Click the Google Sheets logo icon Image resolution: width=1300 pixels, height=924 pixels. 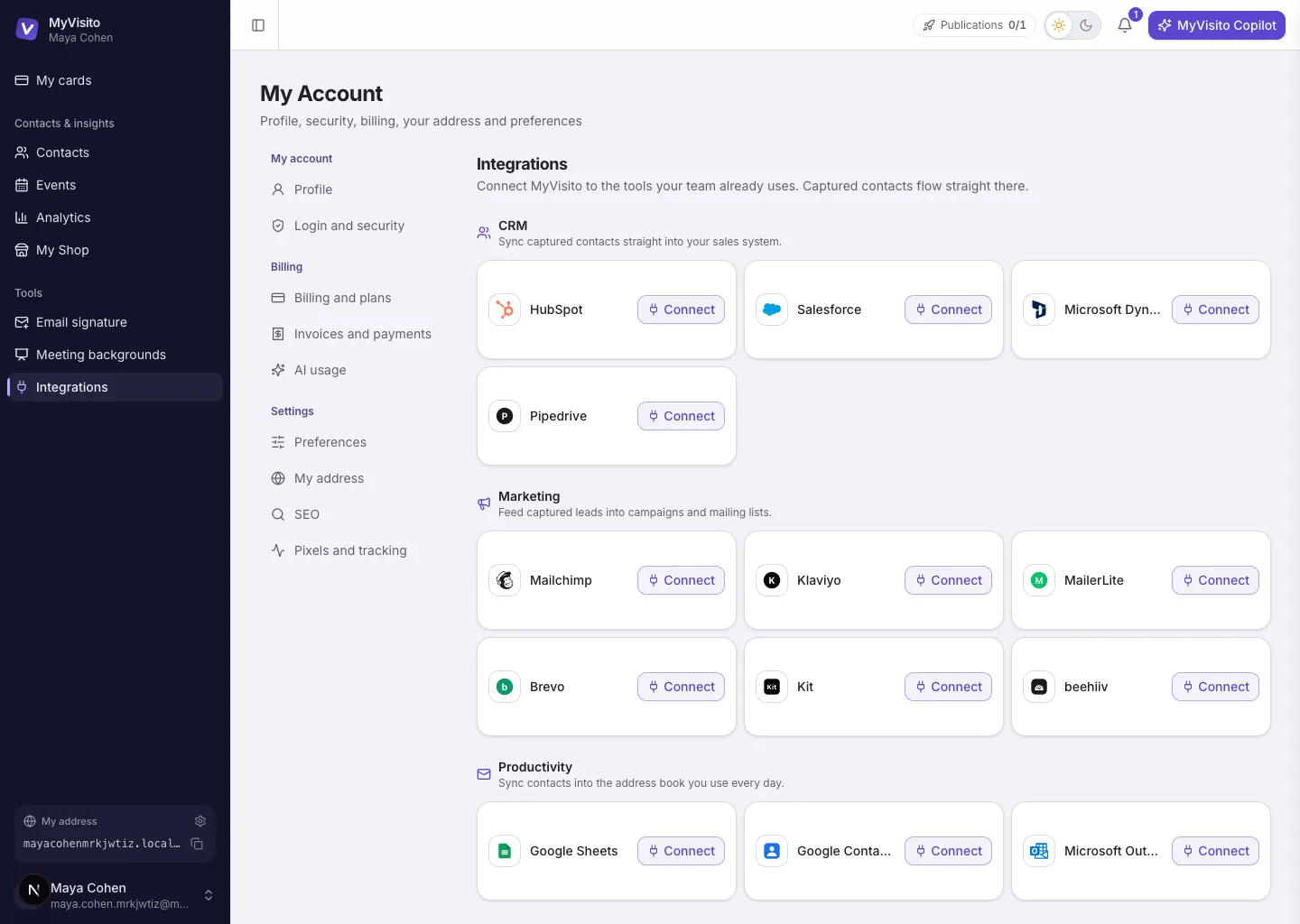pos(505,851)
